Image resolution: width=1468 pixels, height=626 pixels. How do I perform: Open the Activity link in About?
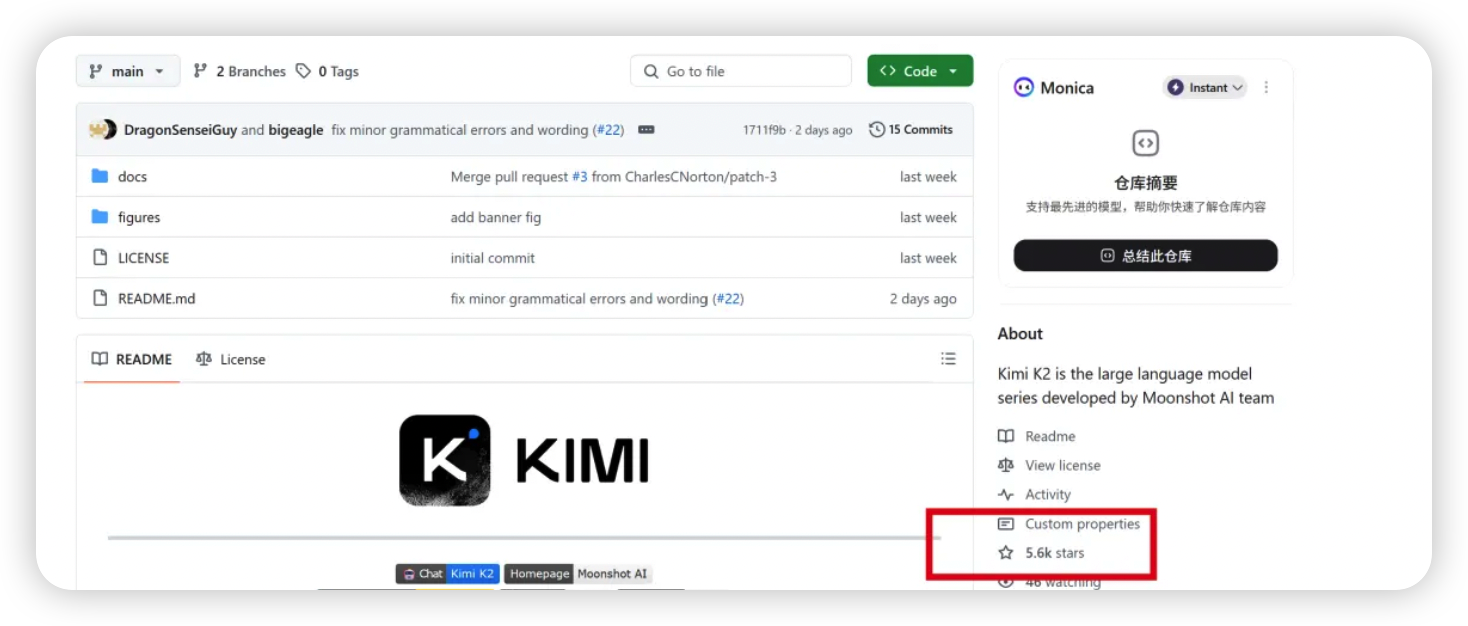point(1034,494)
